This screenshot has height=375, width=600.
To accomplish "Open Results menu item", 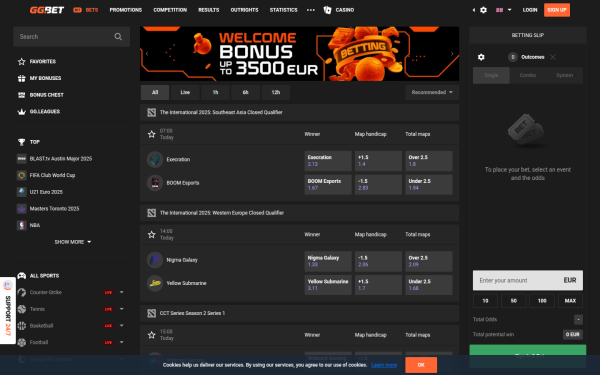I will click(209, 10).
